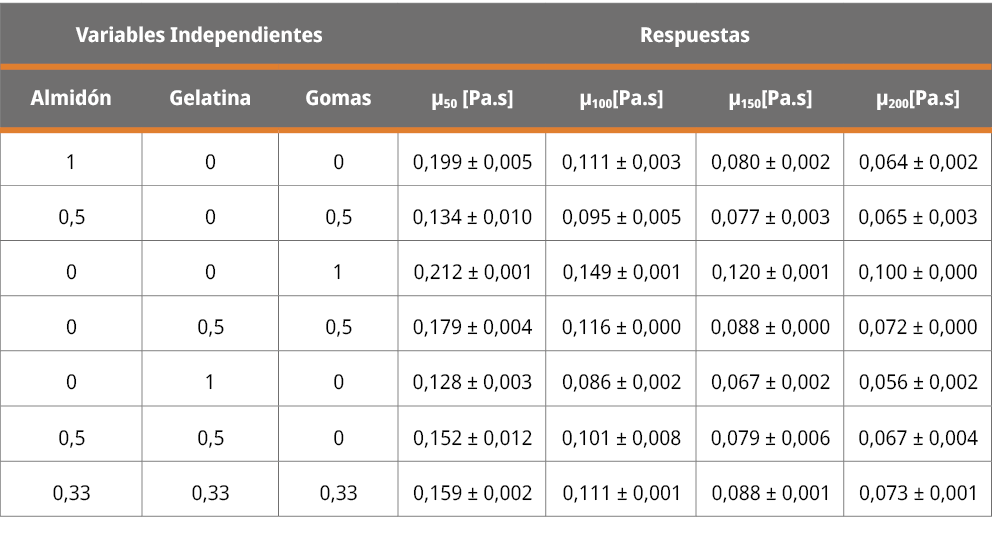Select the Gomas column header
992x533 pixels.
tap(338, 98)
